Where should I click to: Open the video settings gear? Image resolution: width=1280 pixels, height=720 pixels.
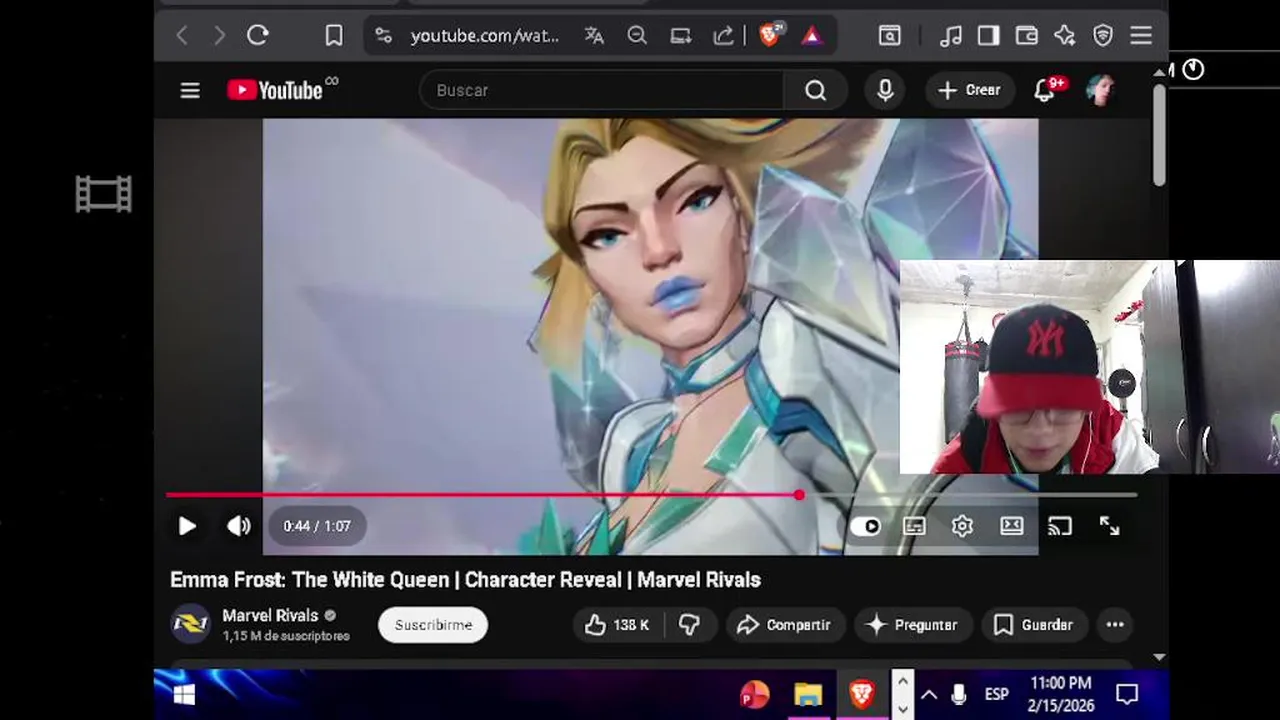962,526
